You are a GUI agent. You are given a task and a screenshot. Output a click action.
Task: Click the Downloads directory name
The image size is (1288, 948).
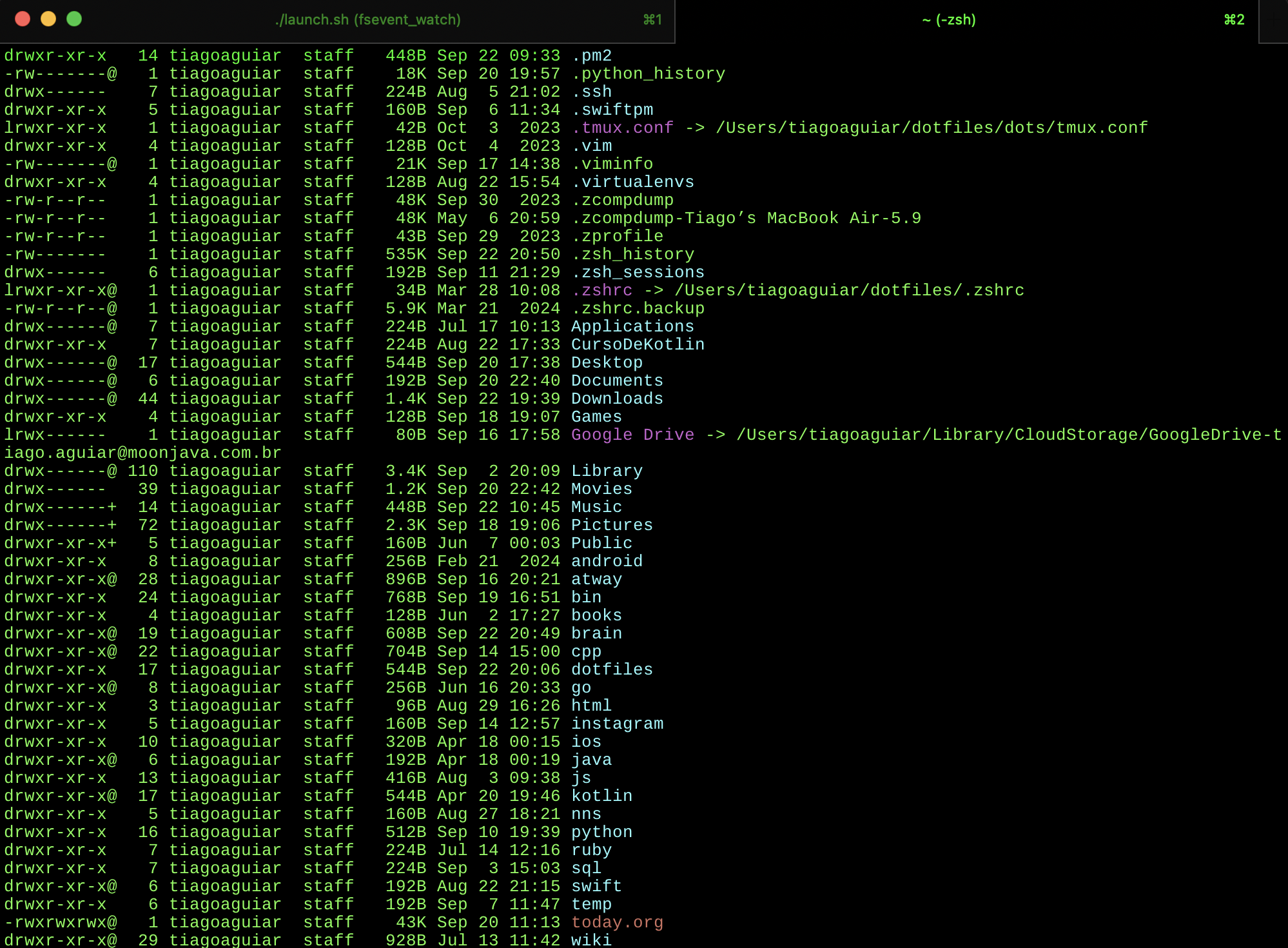617,399
